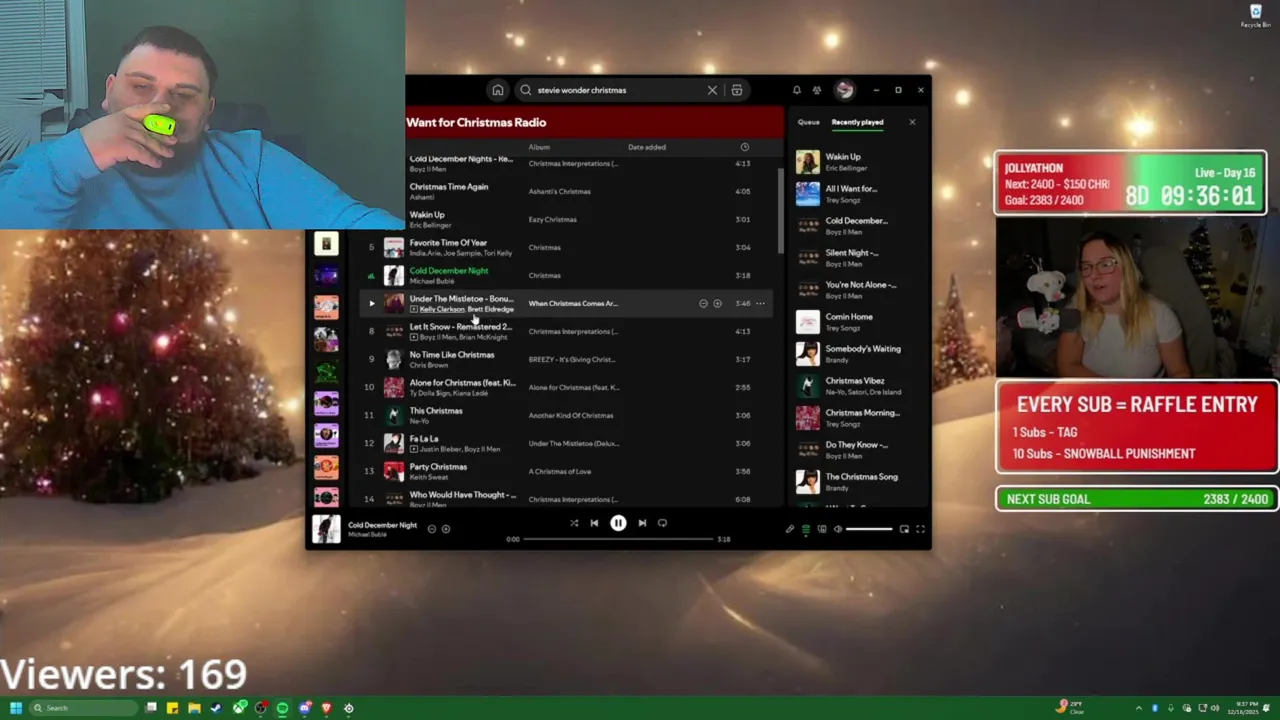Pause the current song

coord(618,523)
